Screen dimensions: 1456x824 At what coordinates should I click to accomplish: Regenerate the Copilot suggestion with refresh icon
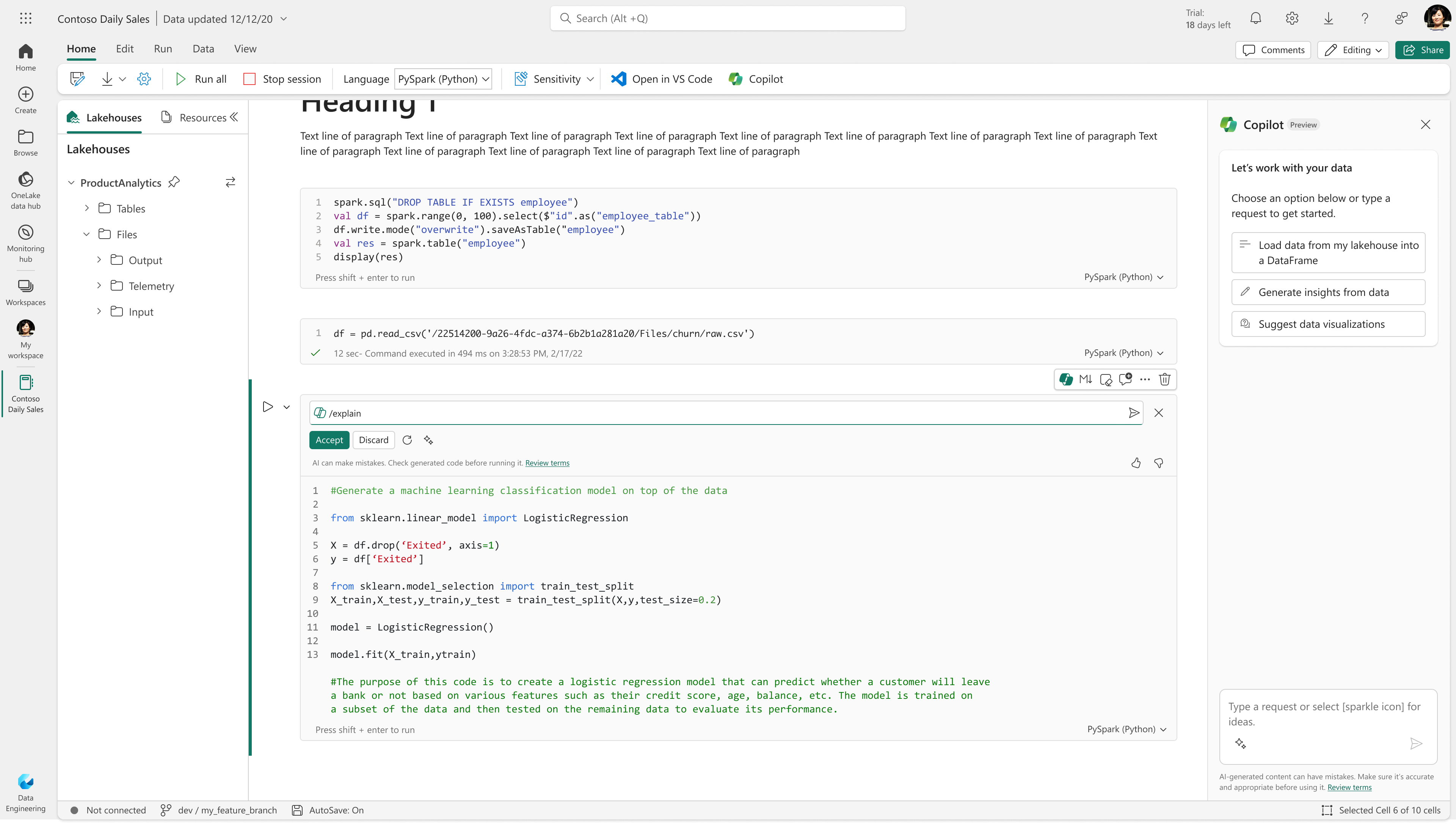(407, 440)
